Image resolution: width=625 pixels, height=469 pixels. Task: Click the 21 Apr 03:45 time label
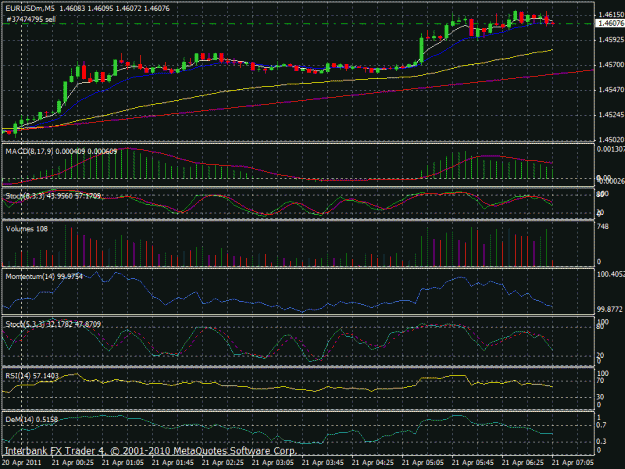[x=323, y=463]
